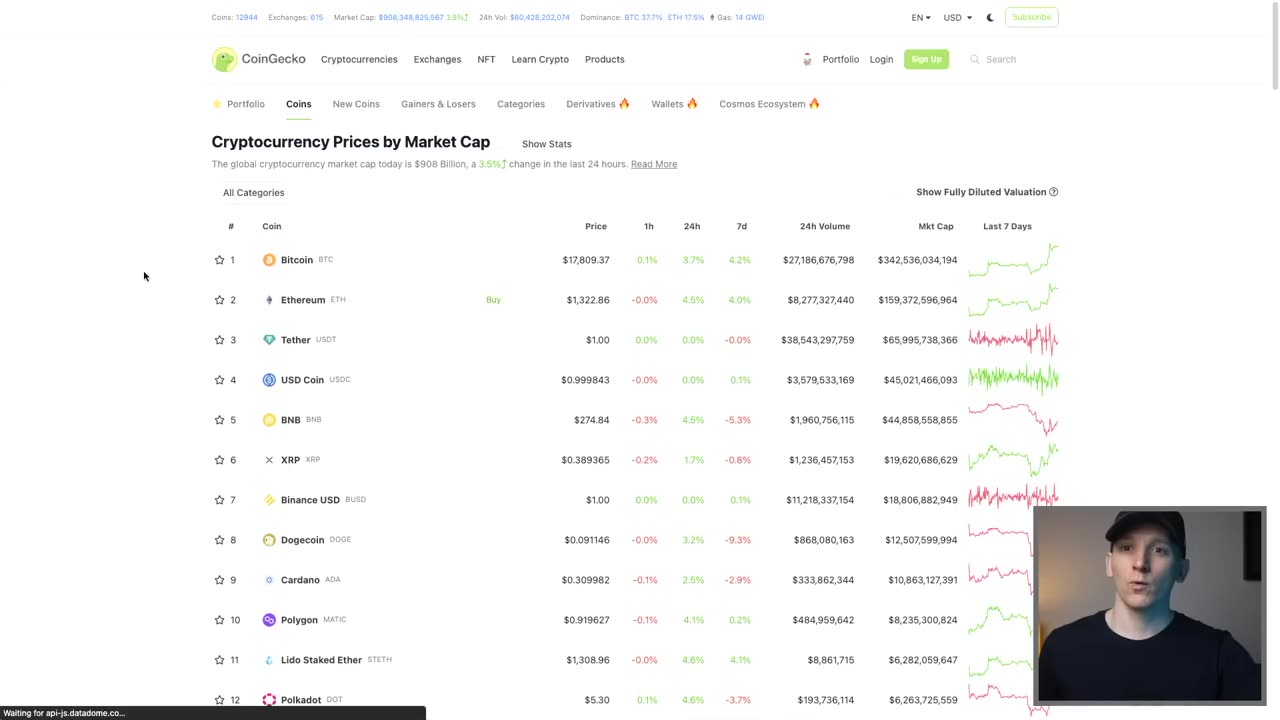Open the EN language dropdown
The width and height of the screenshot is (1280, 720).
(920, 17)
